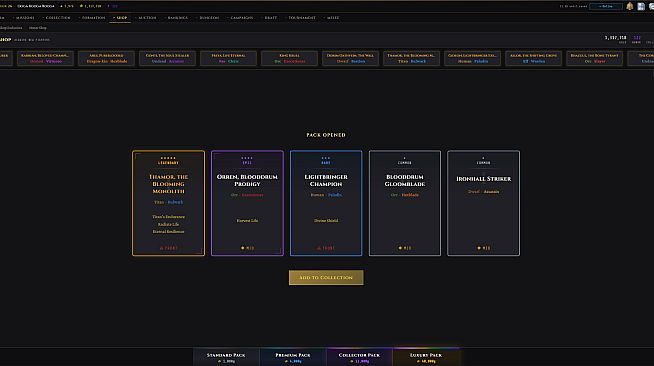Open the Rankings tab

(176, 18)
